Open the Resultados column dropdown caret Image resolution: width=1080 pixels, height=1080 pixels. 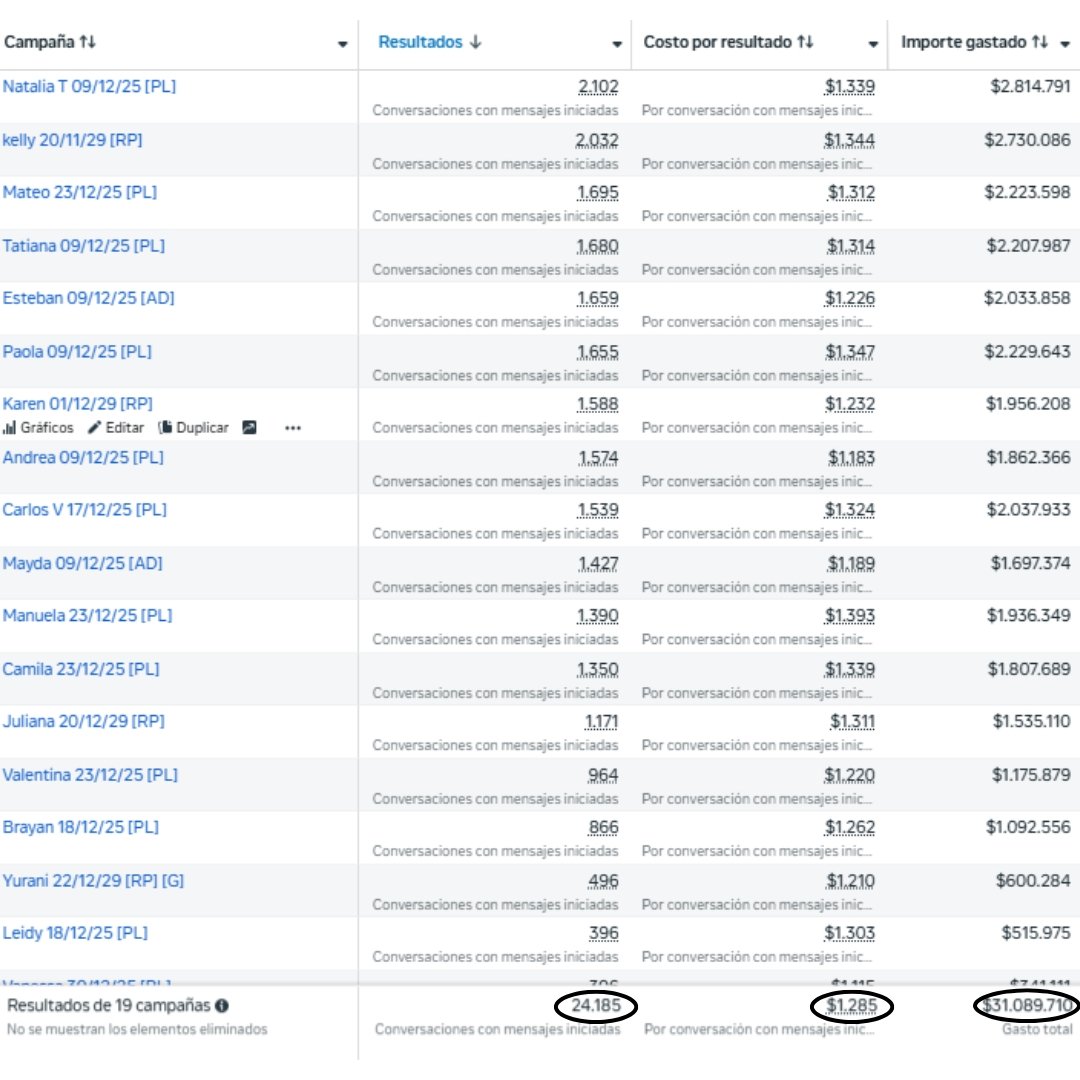click(x=617, y=44)
